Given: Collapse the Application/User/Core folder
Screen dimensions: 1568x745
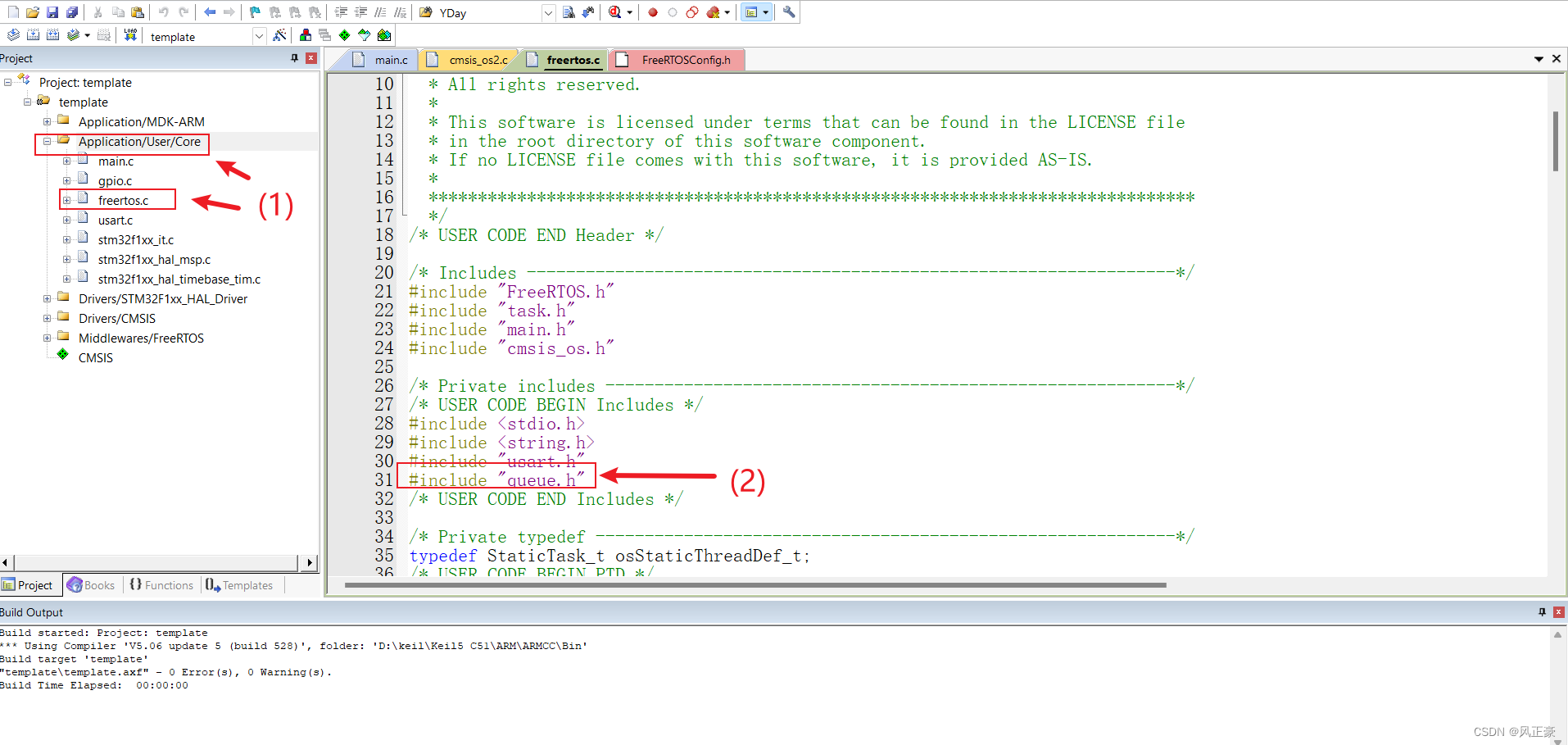Looking at the screenshot, I should [x=47, y=142].
